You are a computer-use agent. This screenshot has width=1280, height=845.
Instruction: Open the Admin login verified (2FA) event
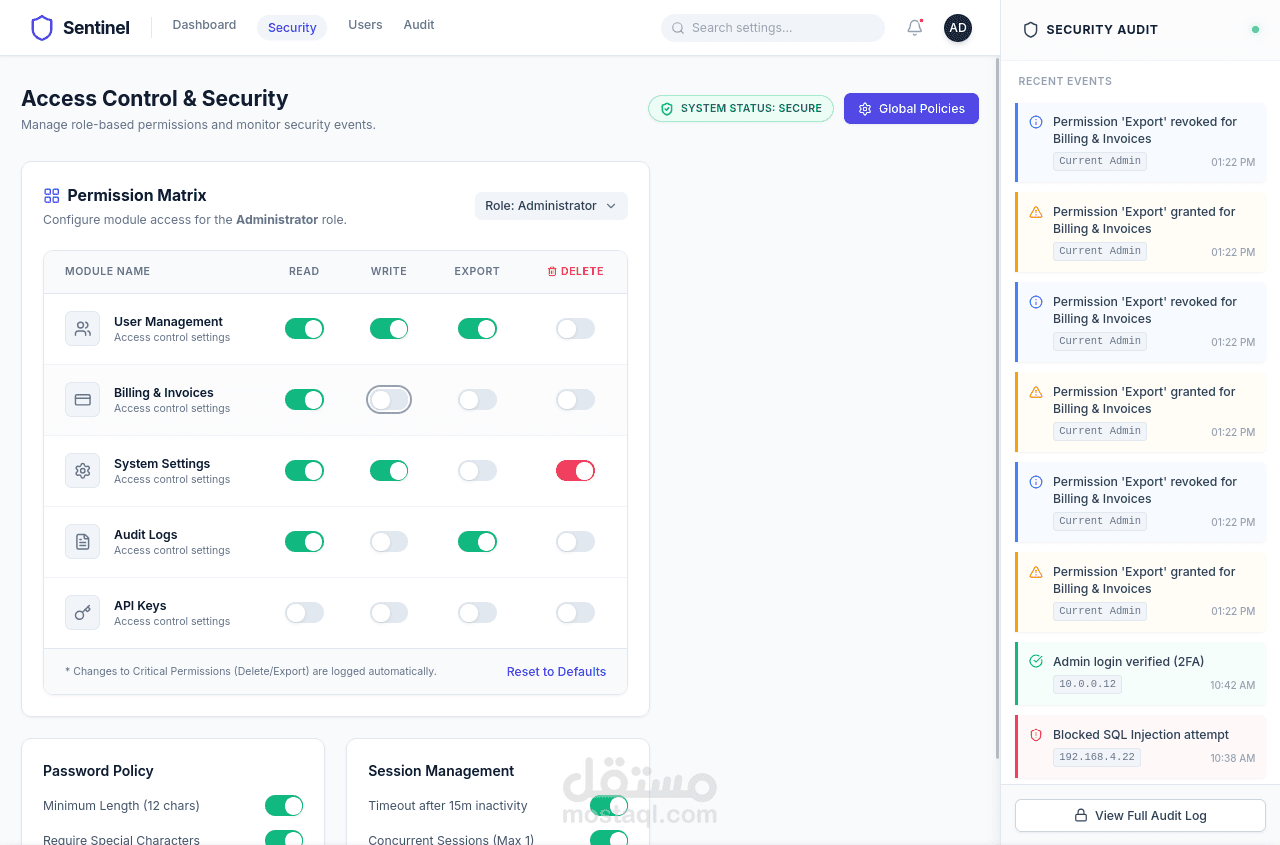pyautogui.click(x=1140, y=674)
